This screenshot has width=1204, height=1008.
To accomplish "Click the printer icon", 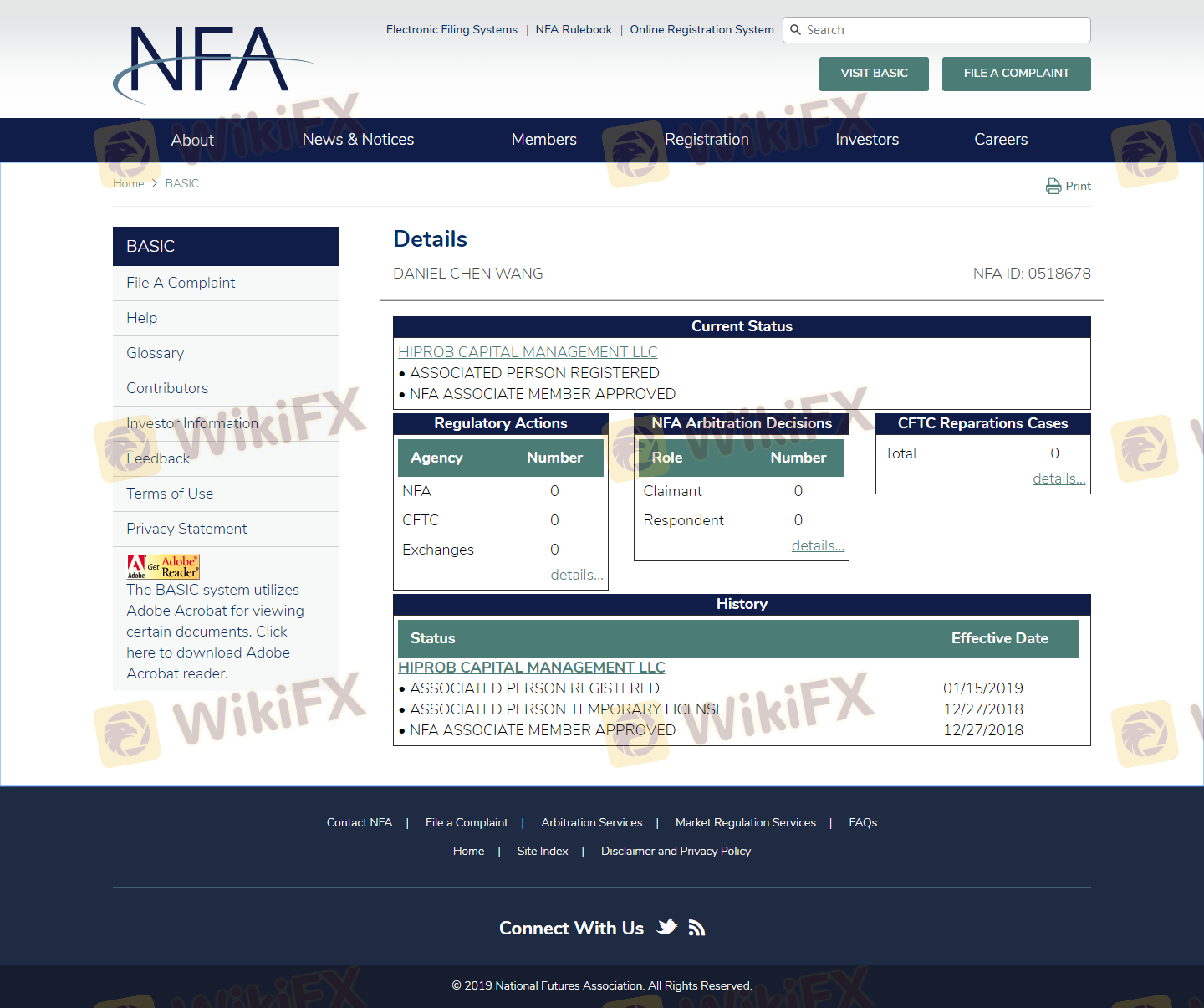I will [x=1053, y=186].
